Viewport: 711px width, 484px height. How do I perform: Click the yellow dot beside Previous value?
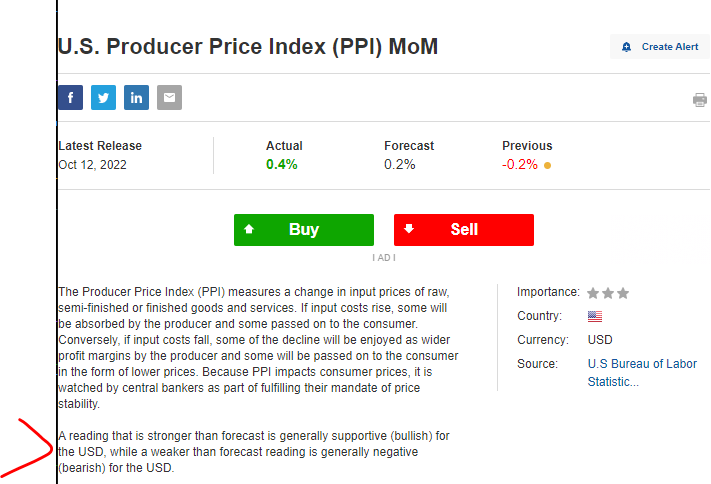click(547, 165)
